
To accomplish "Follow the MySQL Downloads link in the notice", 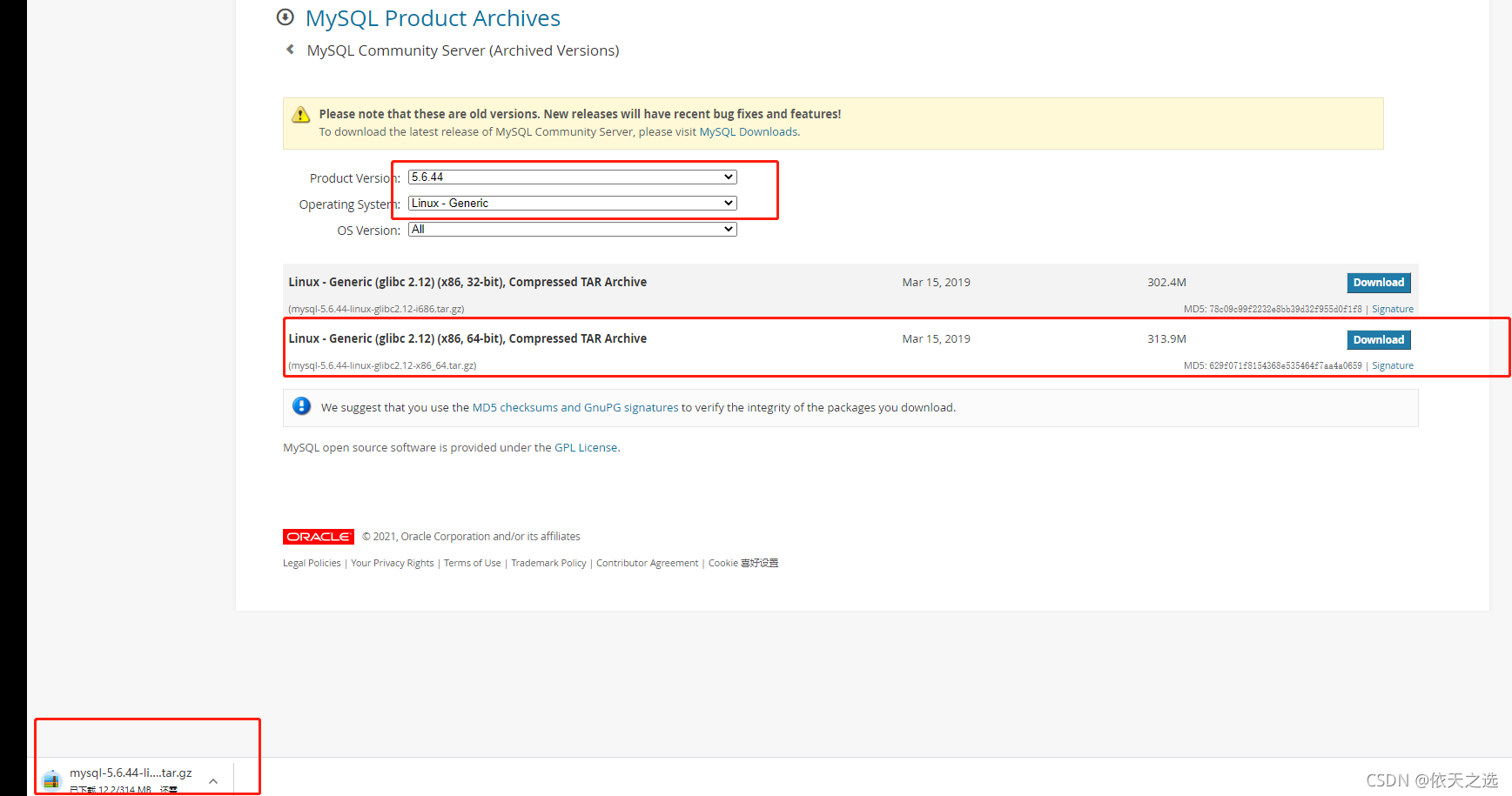I will coord(749,132).
